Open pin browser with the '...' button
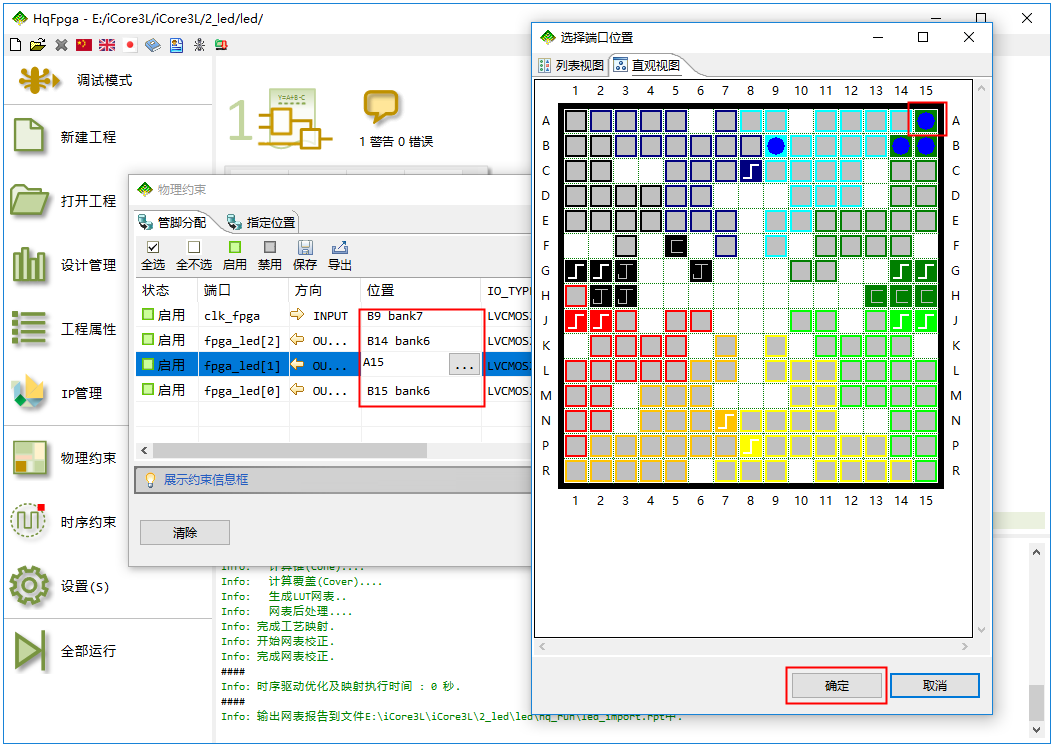The height and width of the screenshot is (745, 1052). [x=463, y=366]
